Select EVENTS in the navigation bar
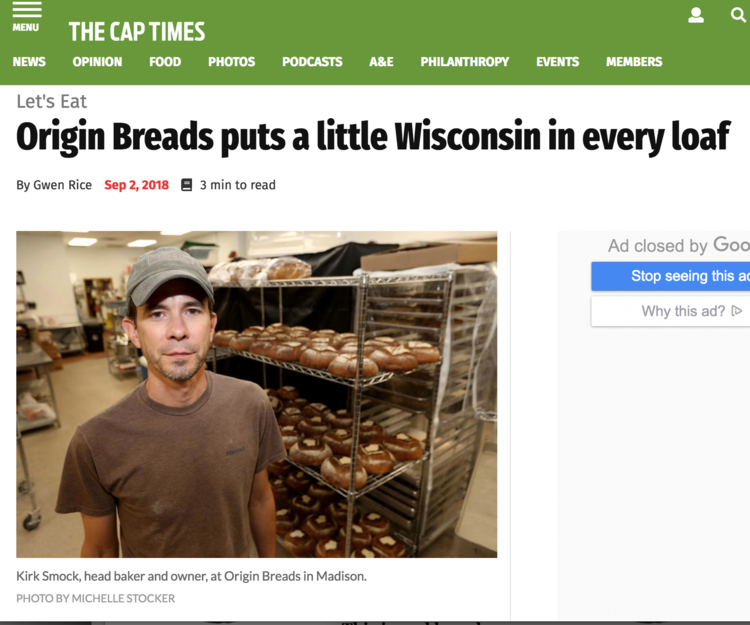Viewport: 750px width, 625px height. point(557,62)
